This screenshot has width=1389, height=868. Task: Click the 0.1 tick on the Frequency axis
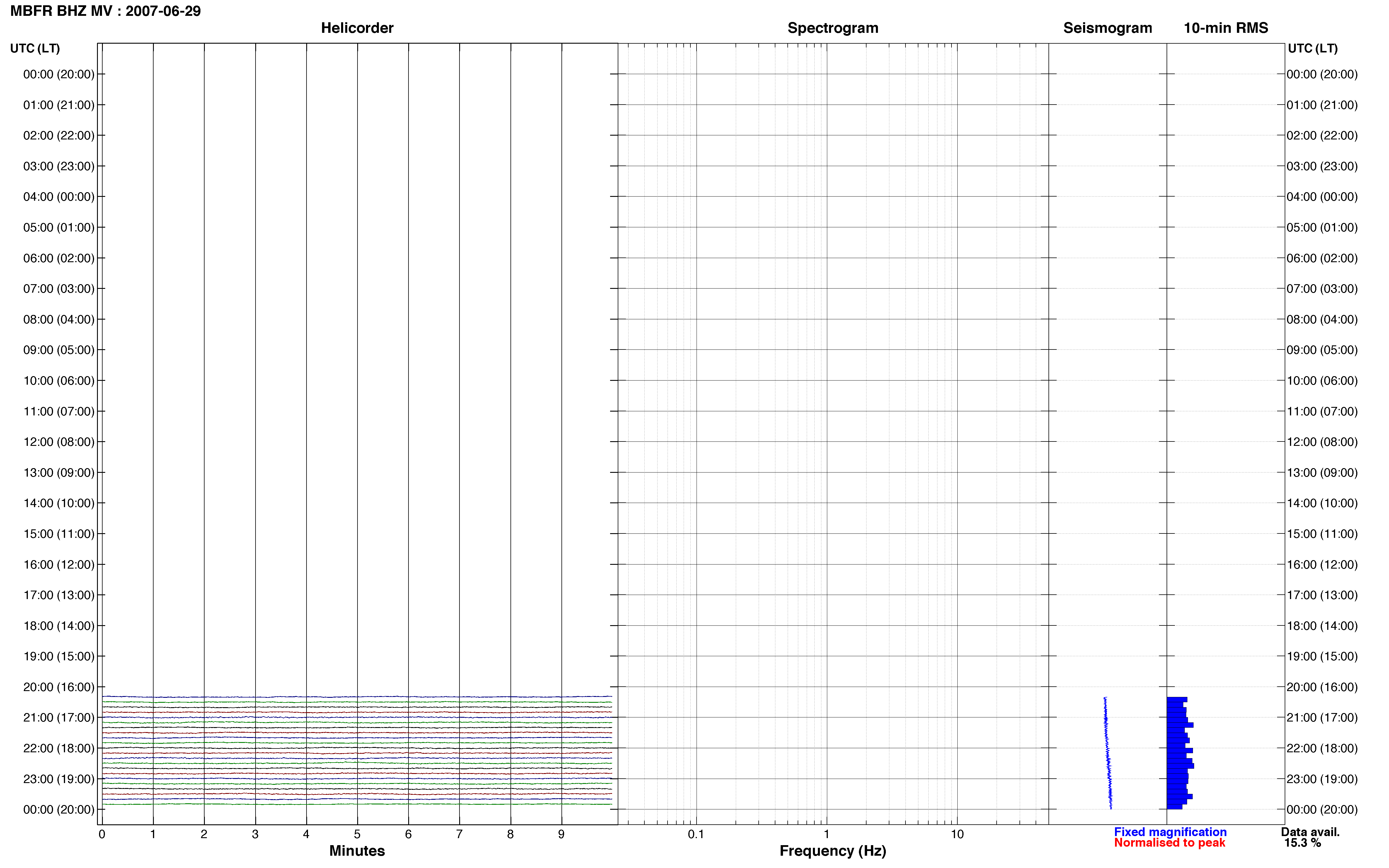point(696,834)
